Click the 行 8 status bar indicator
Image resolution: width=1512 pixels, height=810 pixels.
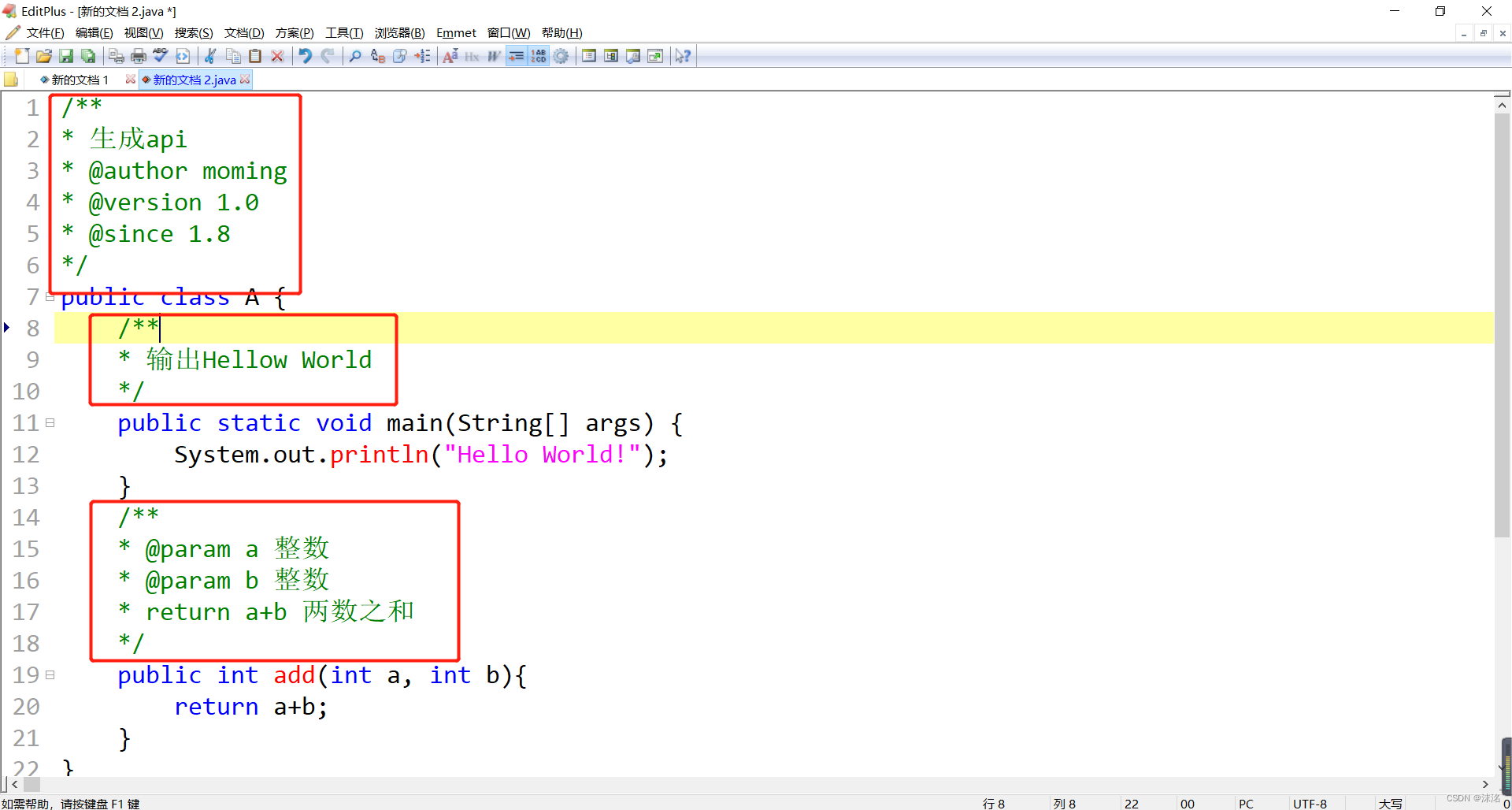(x=994, y=804)
